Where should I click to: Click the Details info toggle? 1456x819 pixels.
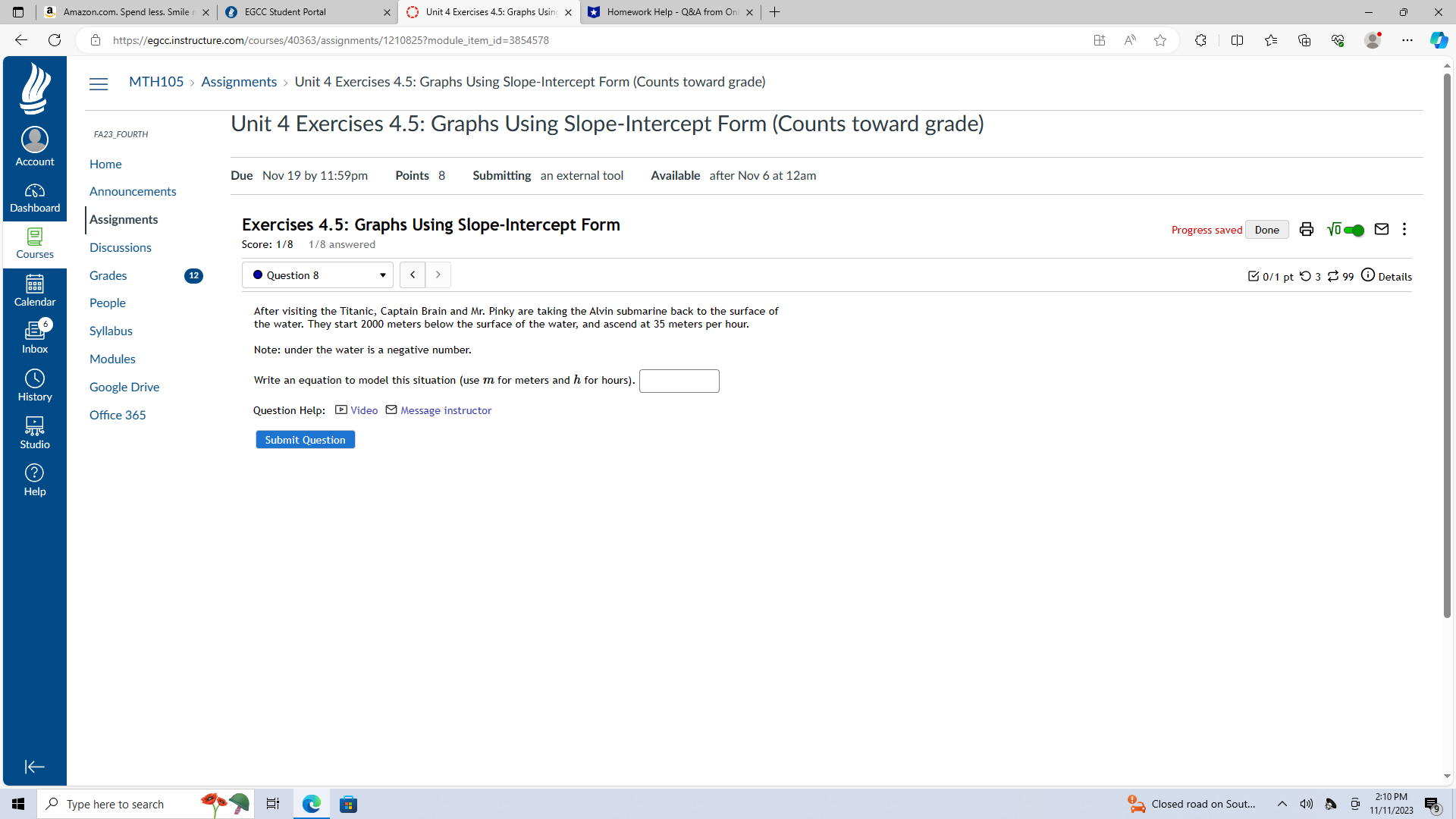pyautogui.click(x=1367, y=275)
